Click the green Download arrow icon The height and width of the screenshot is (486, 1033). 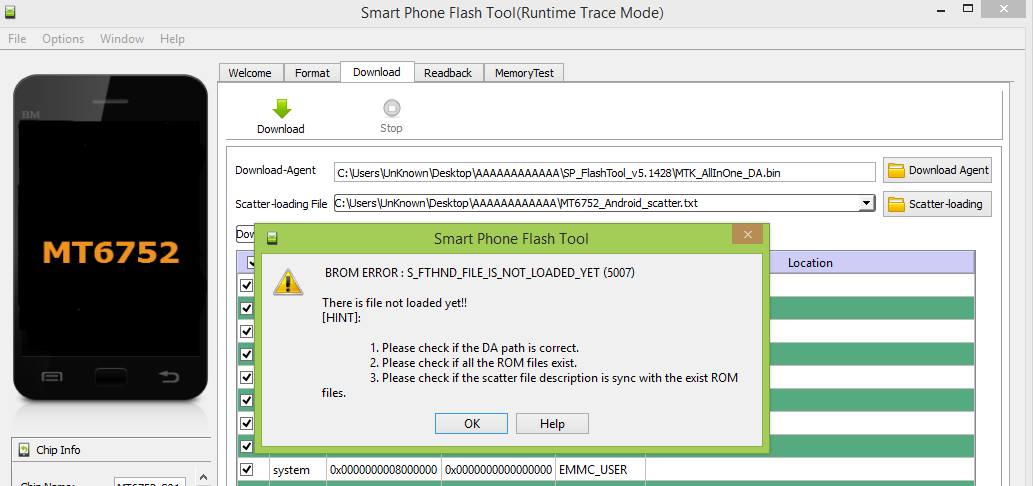tap(281, 109)
